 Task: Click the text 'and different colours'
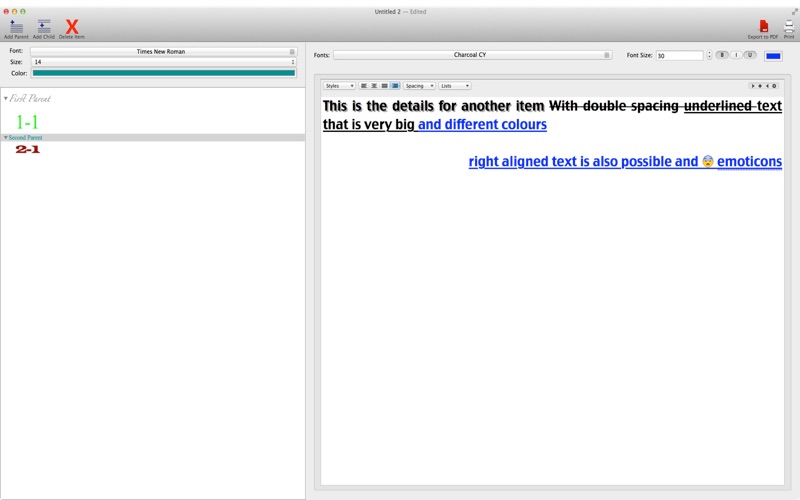click(x=482, y=124)
